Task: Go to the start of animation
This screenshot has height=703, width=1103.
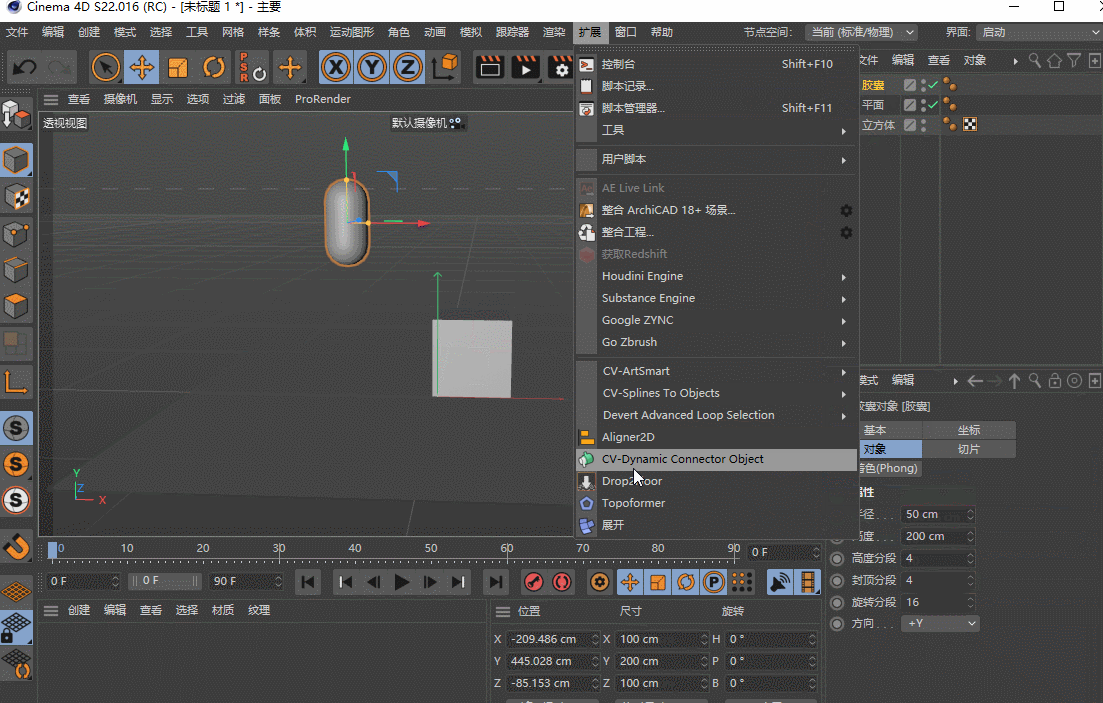Action: (307, 582)
